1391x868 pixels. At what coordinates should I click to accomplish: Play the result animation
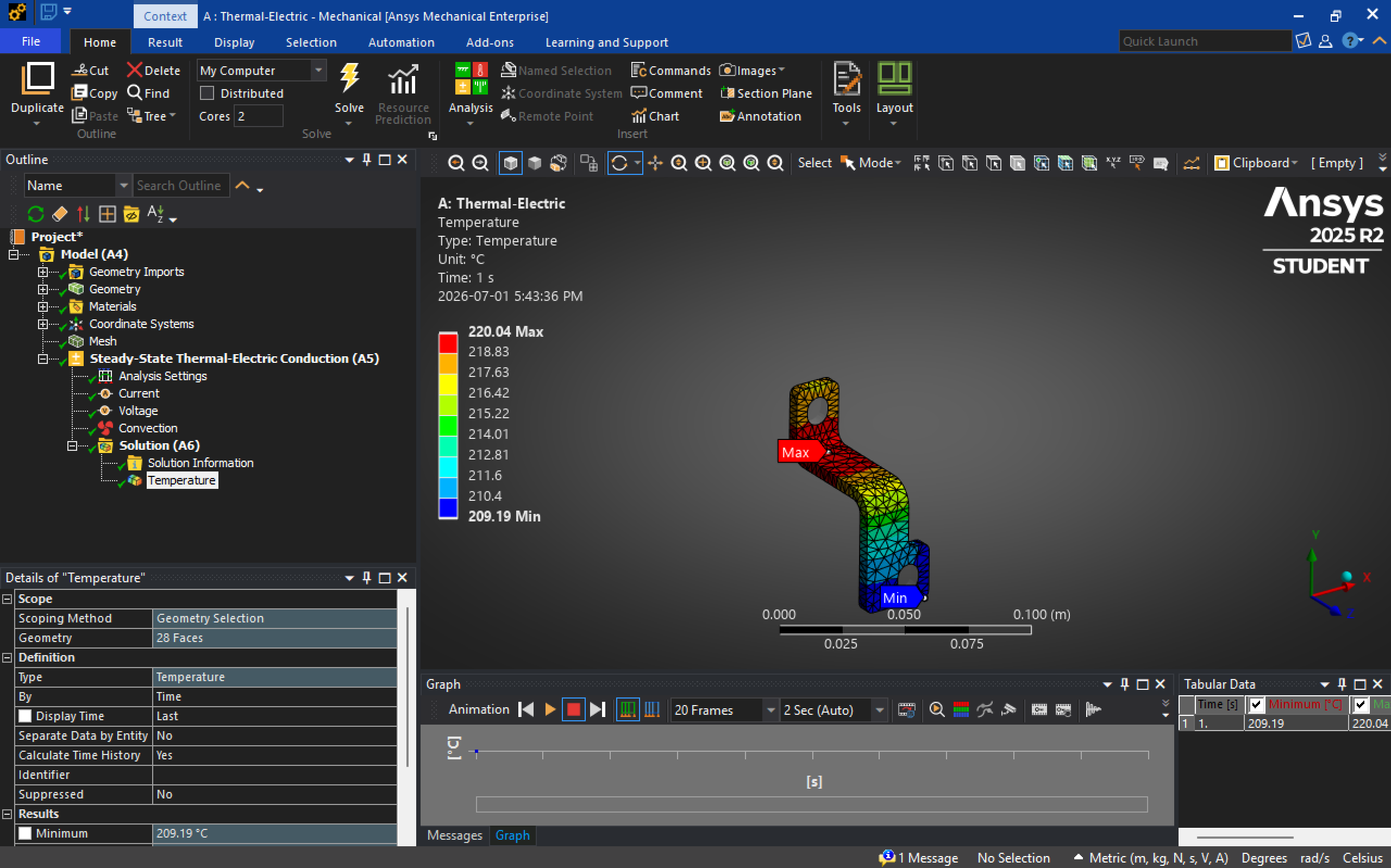point(550,709)
